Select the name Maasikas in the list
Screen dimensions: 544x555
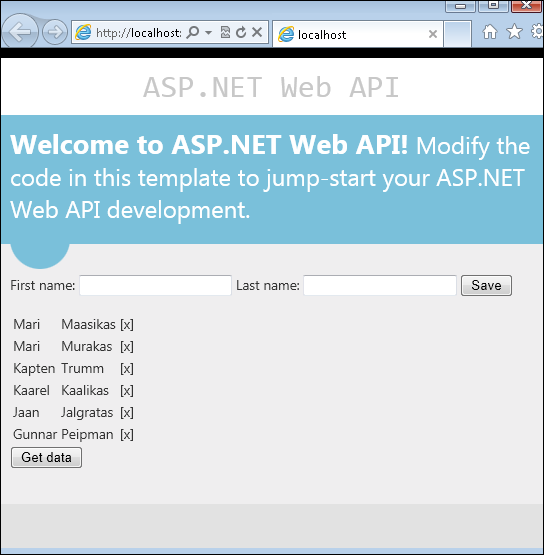88,325
